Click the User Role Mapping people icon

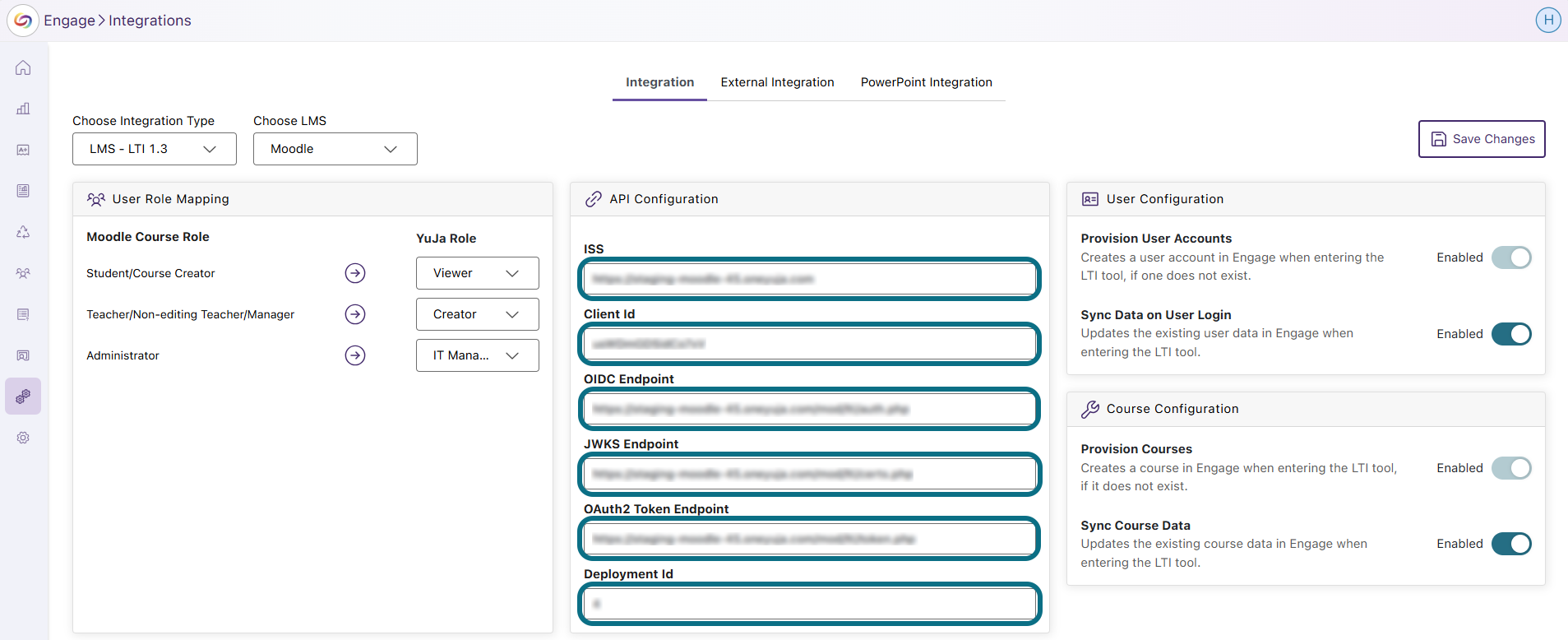coord(96,199)
